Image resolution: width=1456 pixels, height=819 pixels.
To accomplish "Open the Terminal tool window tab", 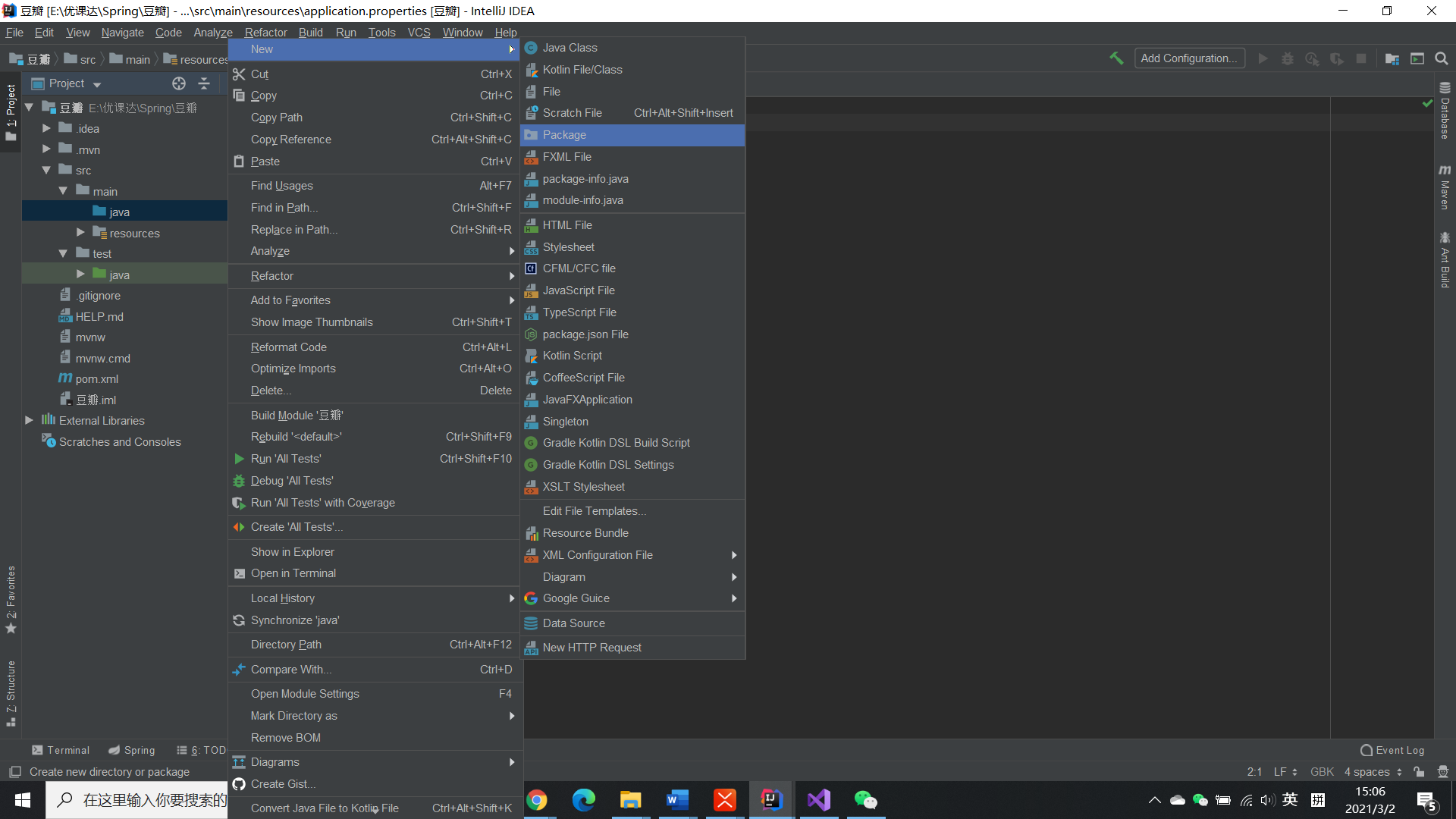I will [x=61, y=750].
